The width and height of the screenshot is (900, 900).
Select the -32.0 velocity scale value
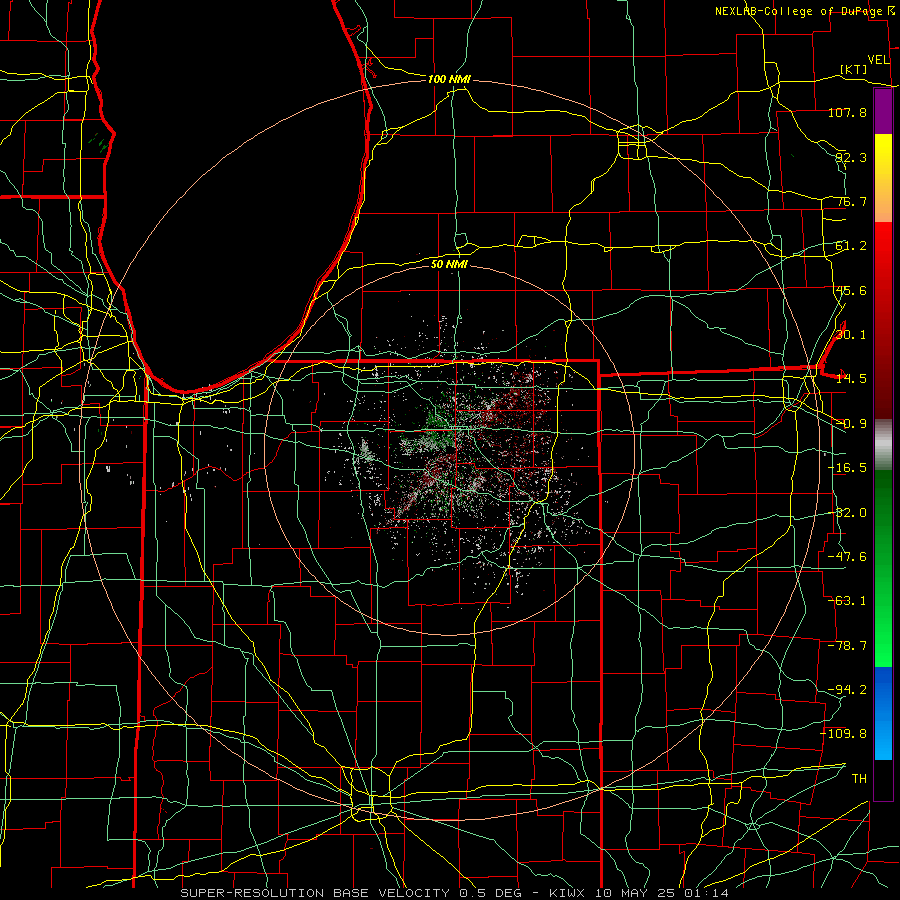(x=847, y=513)
